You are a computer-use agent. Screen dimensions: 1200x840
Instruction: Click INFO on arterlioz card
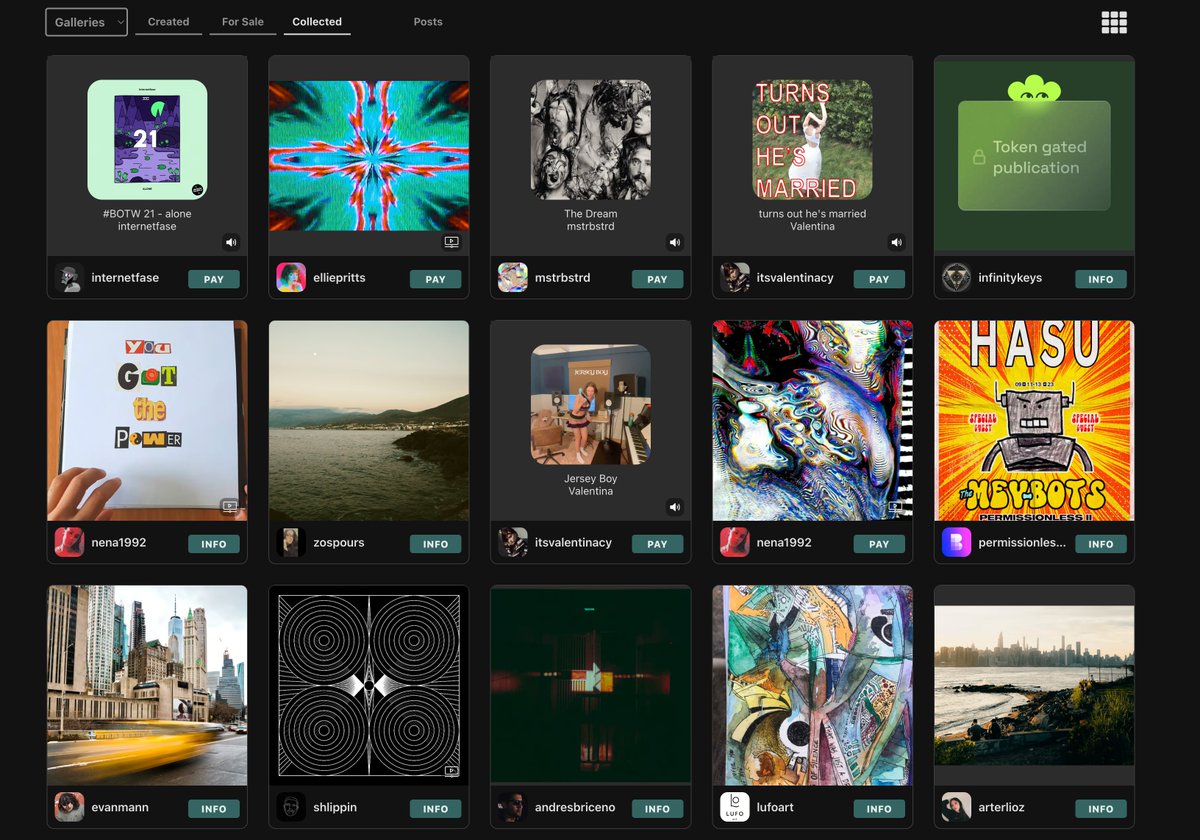[x=1101, y=809]
